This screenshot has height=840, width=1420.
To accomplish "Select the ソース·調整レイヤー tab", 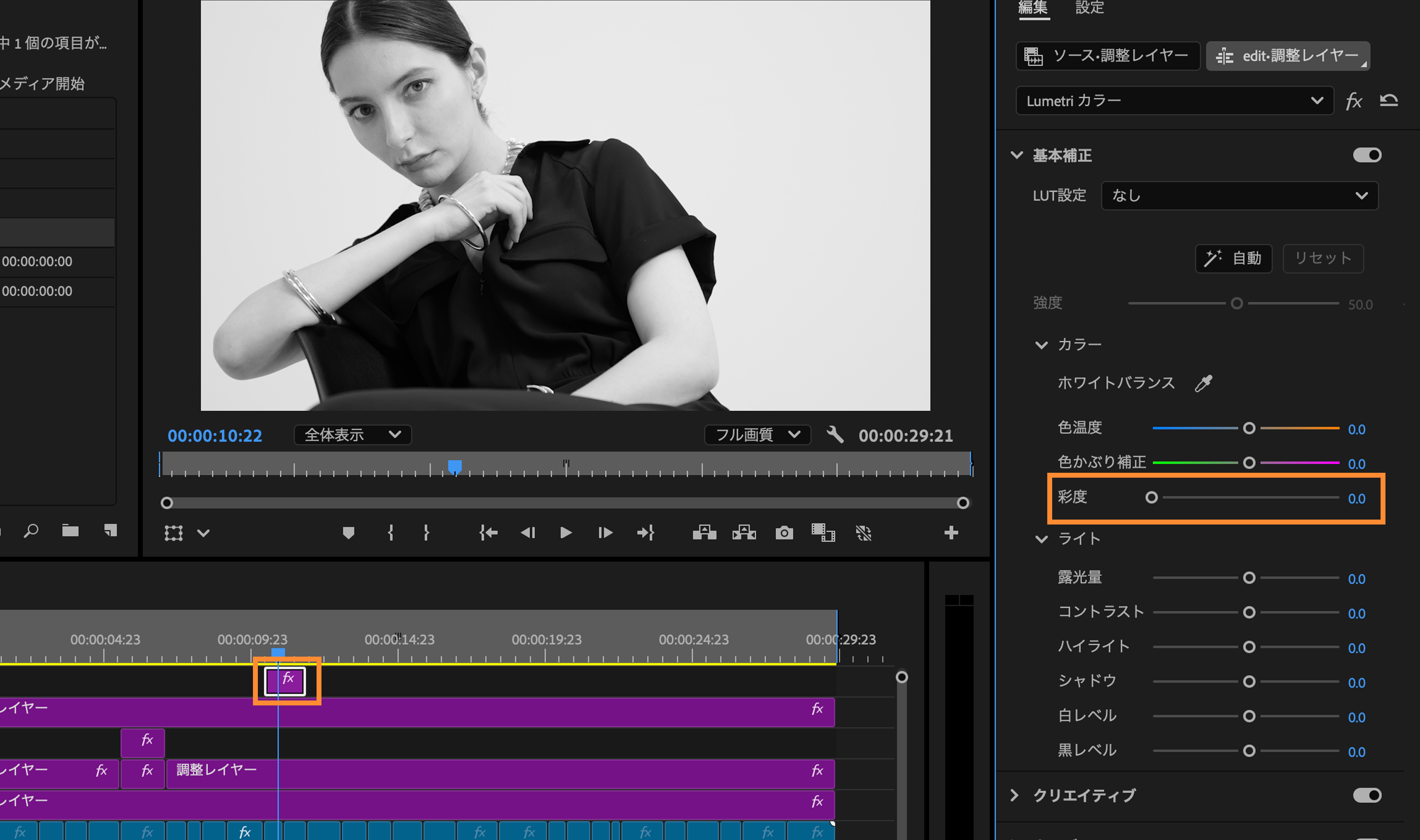I will coord(1107,56).
